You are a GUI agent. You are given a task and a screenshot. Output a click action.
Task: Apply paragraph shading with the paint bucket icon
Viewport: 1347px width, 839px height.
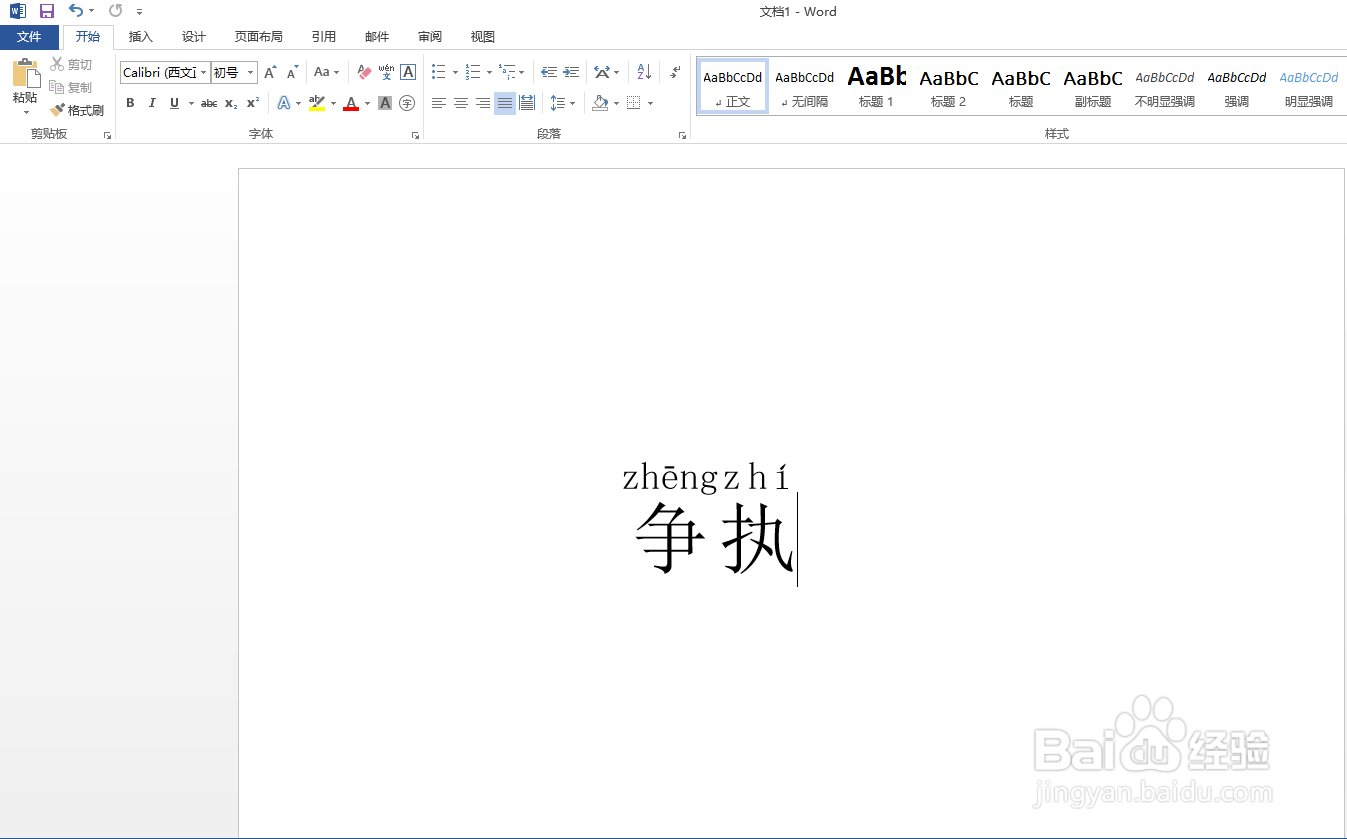click(600, 103)
